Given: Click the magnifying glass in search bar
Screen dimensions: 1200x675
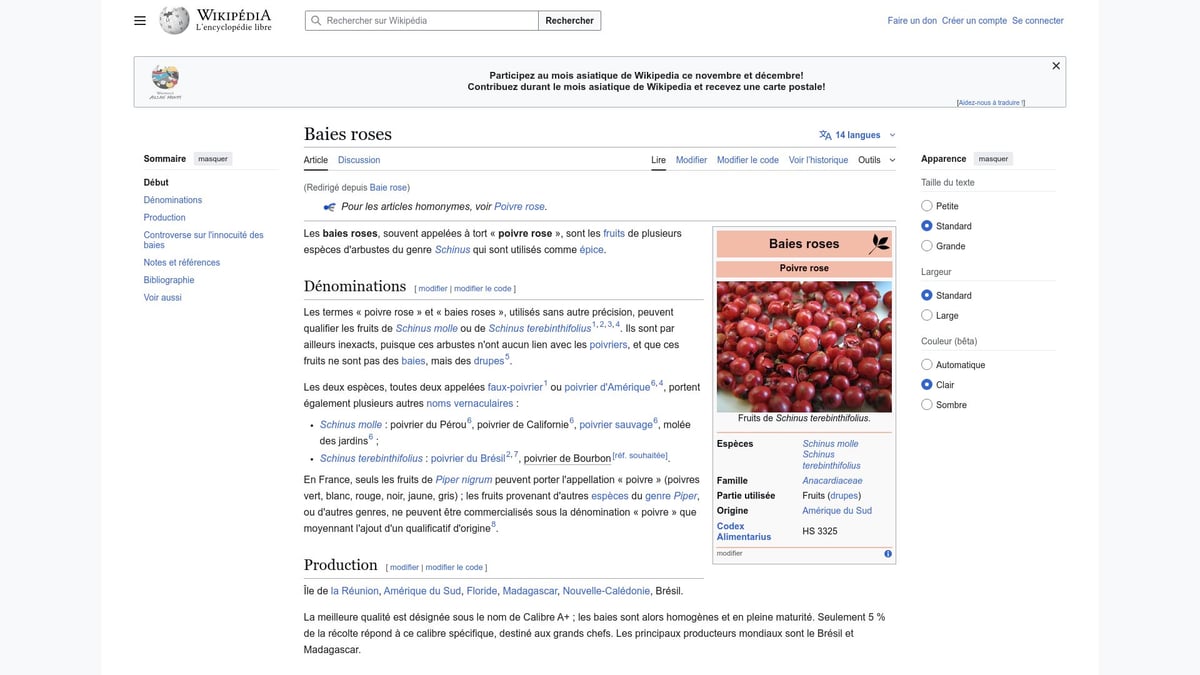Looking at the screenshot, I should click(315, 20).
